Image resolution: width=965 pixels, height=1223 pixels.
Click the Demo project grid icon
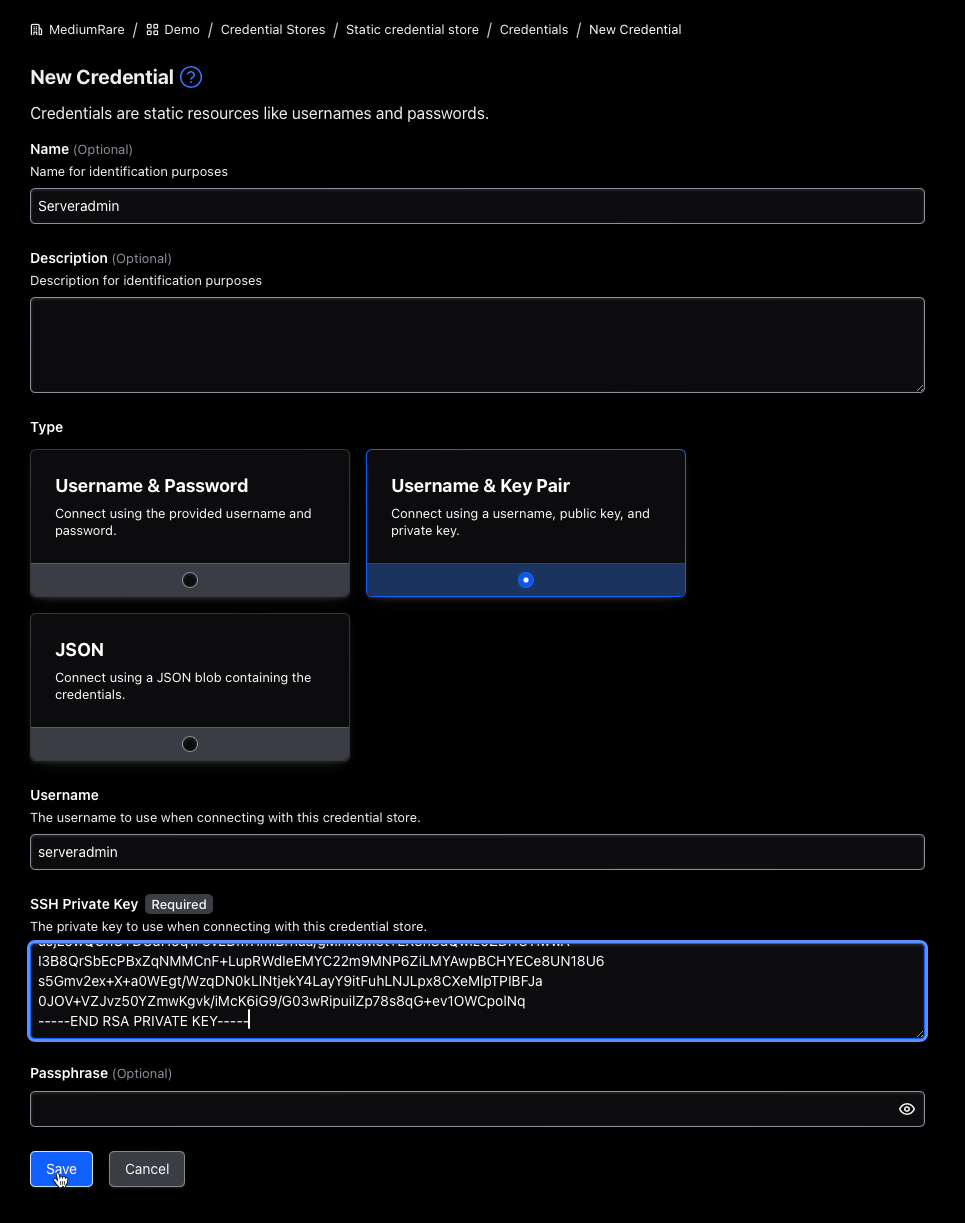click(152, 30)
